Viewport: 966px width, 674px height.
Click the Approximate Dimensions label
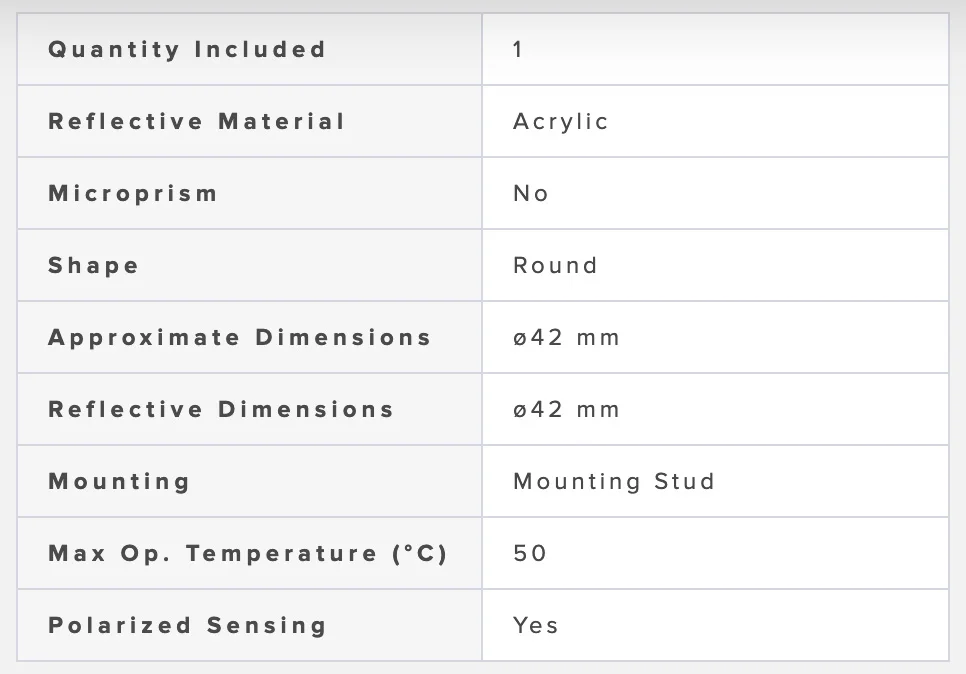tap(240, 338)
